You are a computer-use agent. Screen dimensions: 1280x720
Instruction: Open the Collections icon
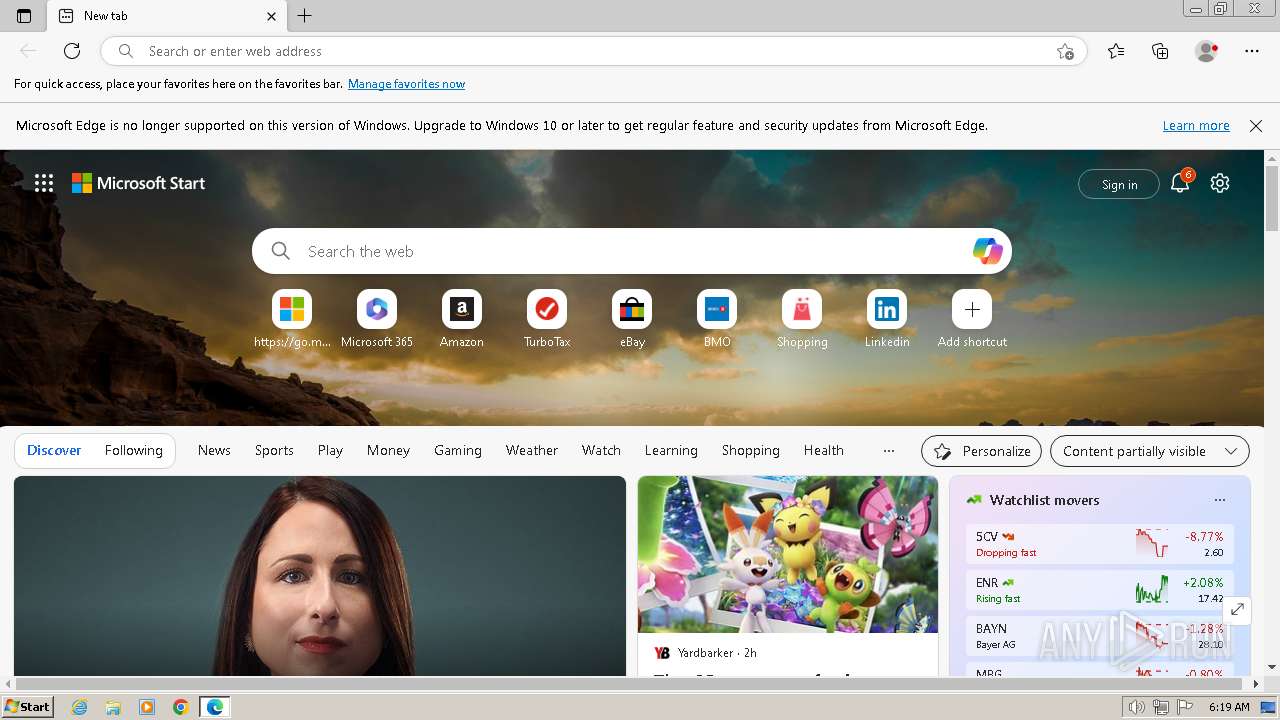1160,51
